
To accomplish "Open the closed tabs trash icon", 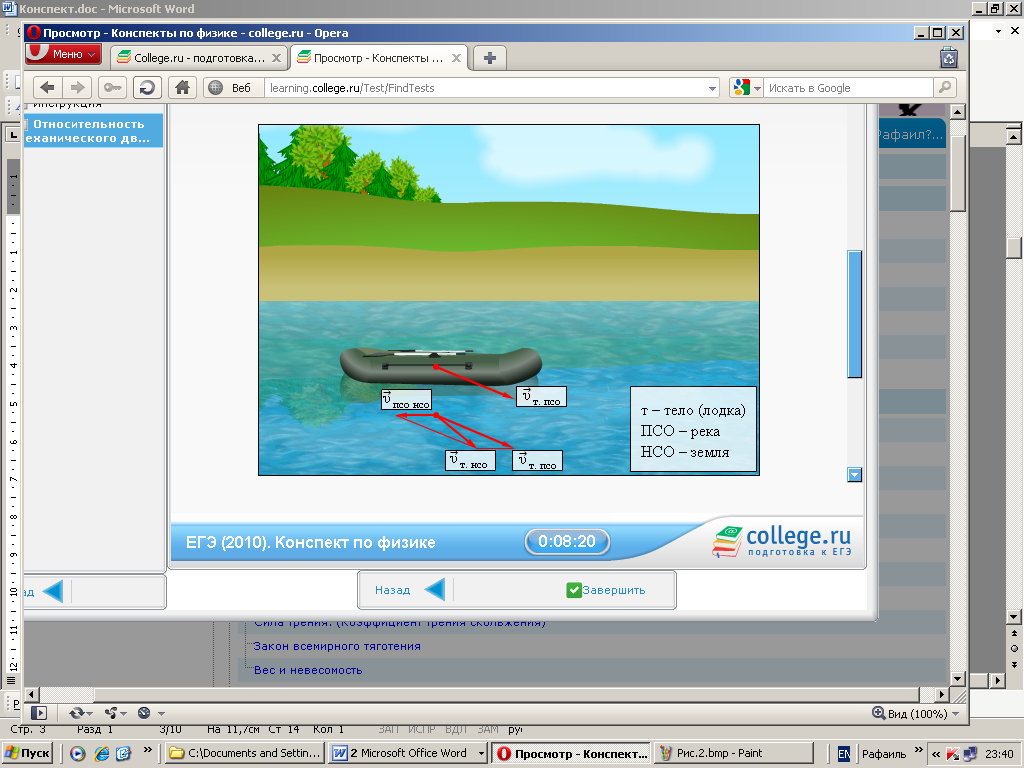I will 948,58.
